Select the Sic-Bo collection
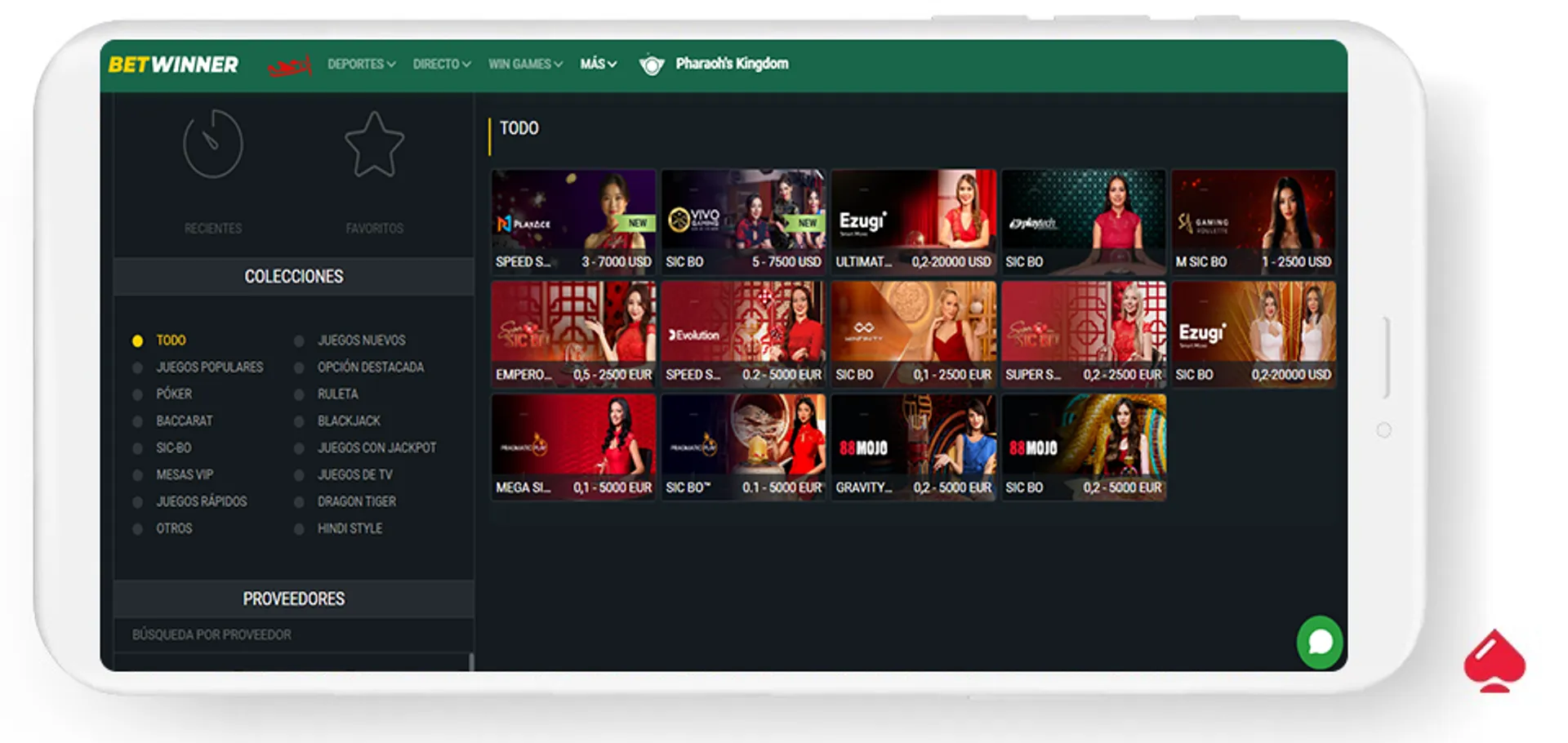This screenshot has height=743, width=1568. [x=173, y=448]
